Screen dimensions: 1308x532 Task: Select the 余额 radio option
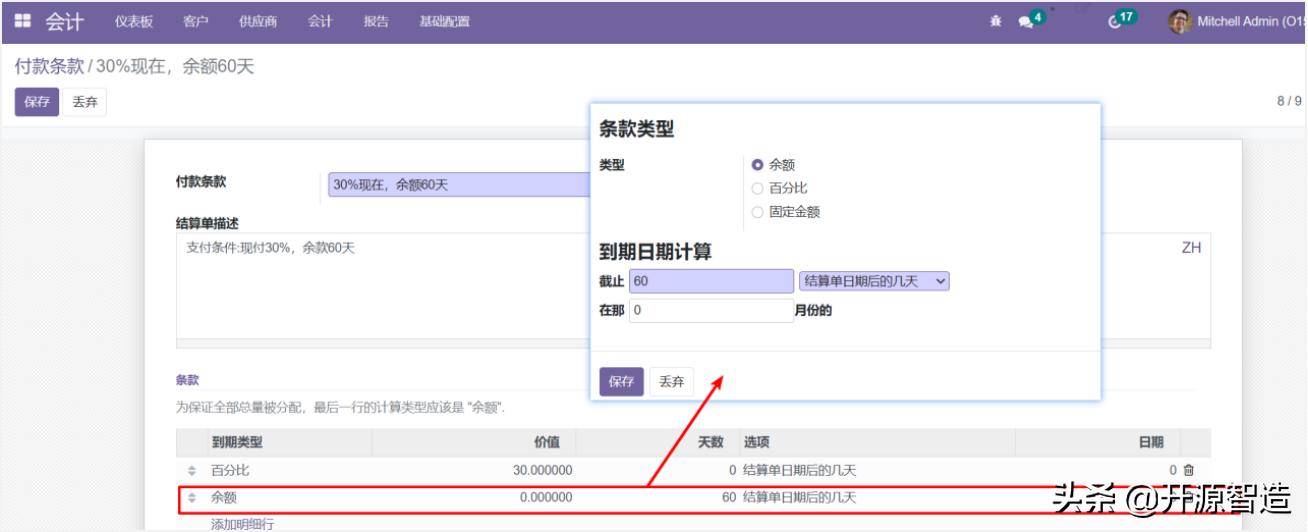click(757, 165)
